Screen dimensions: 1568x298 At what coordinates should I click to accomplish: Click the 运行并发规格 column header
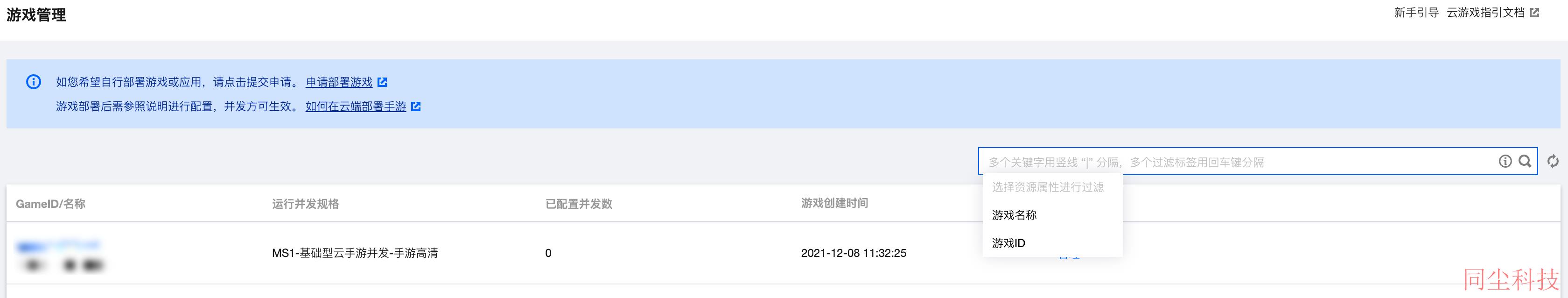point(306,204)
